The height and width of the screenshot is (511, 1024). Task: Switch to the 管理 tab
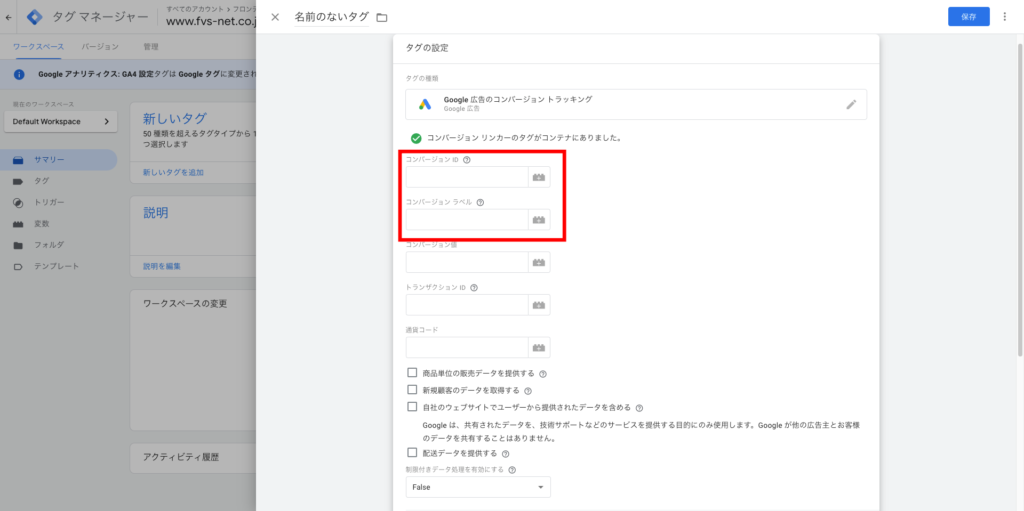pos(151,47)
